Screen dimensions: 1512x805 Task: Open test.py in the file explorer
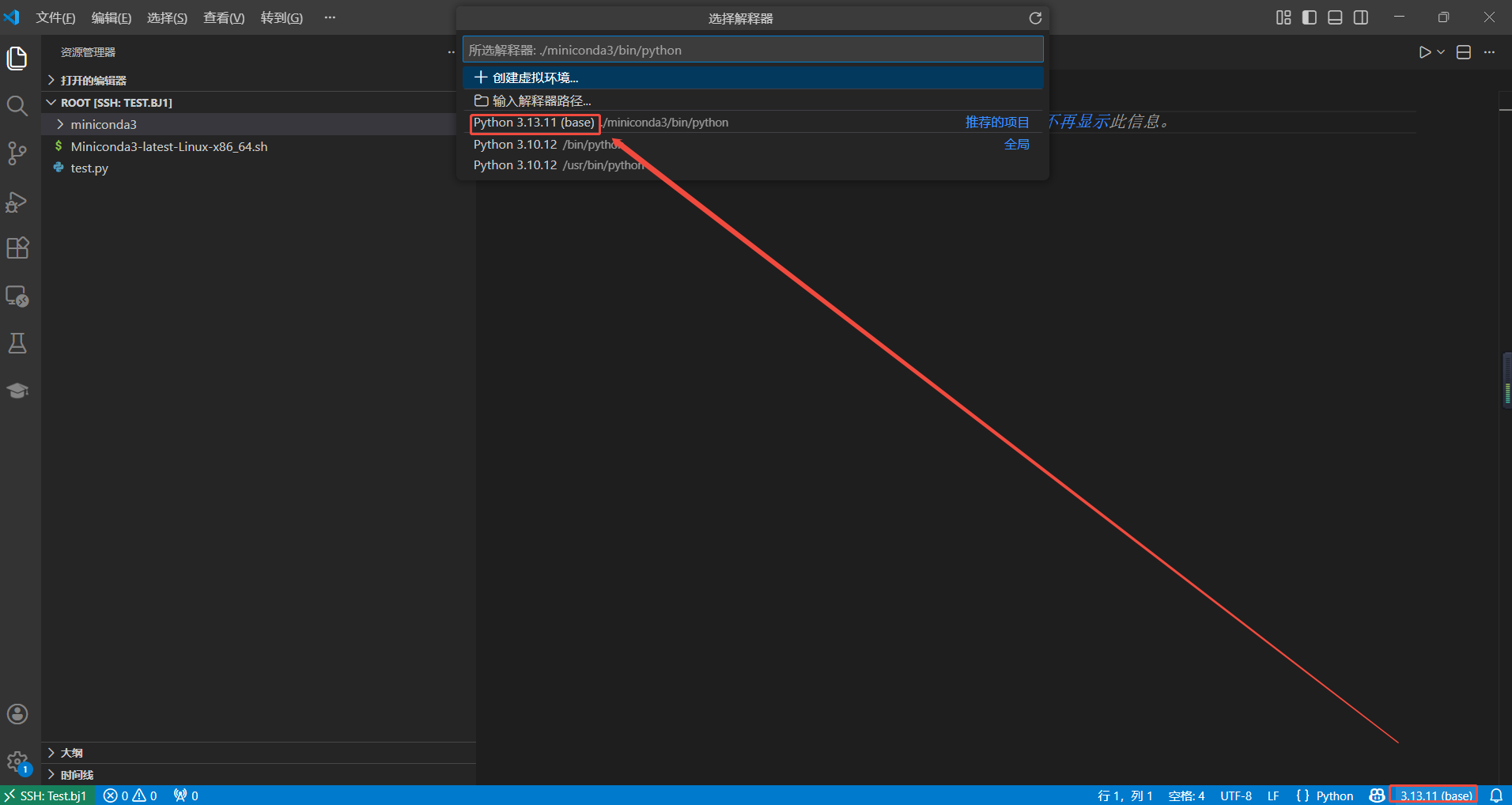[x=89, y=168]
